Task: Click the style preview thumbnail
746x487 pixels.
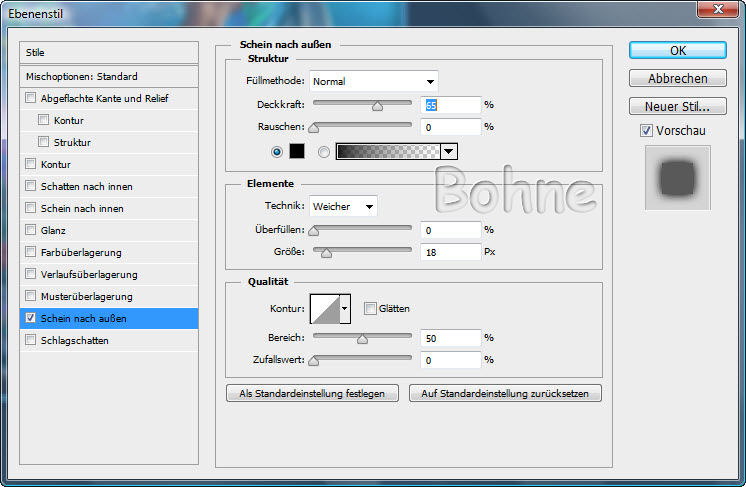Action: [x=677, y=178]
